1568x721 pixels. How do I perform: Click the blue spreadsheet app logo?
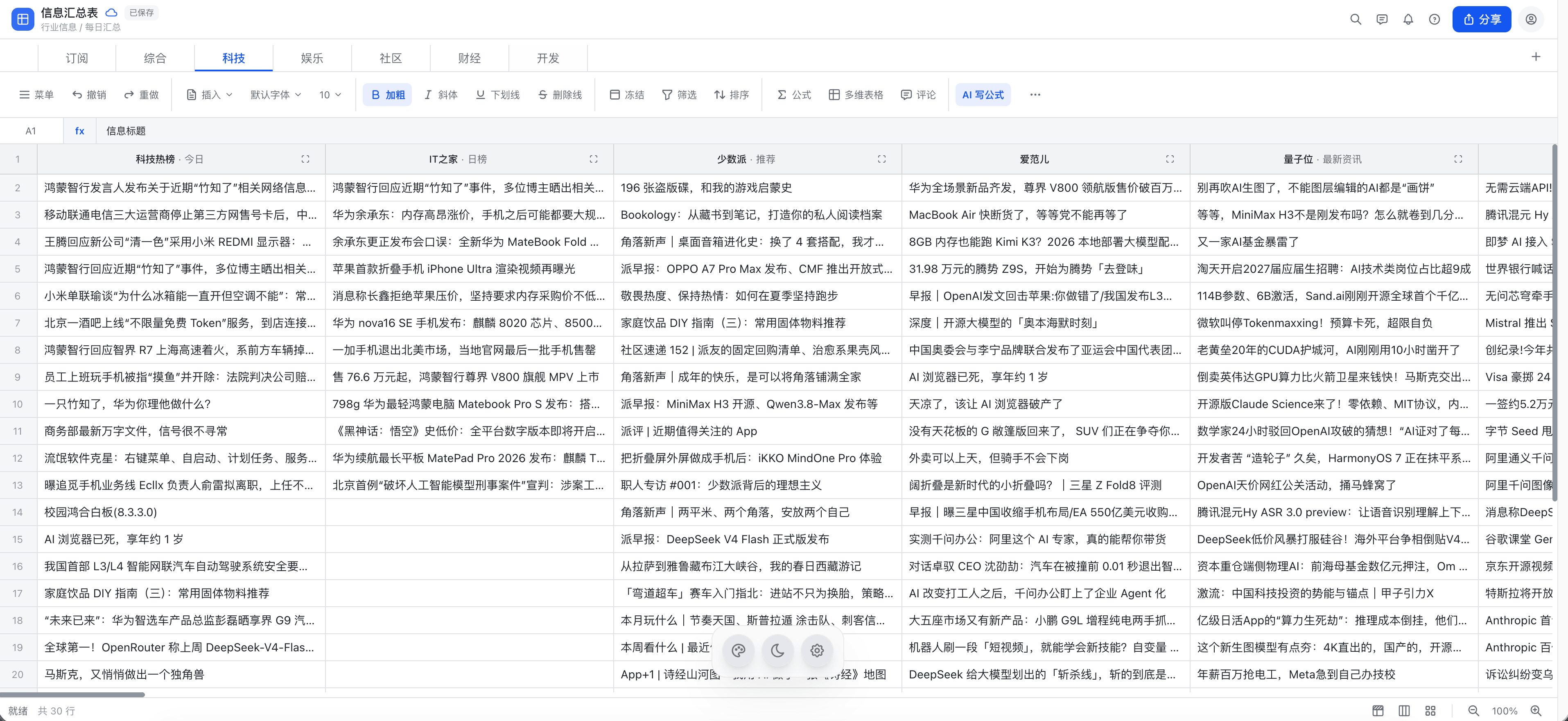[x=23, y=20]
